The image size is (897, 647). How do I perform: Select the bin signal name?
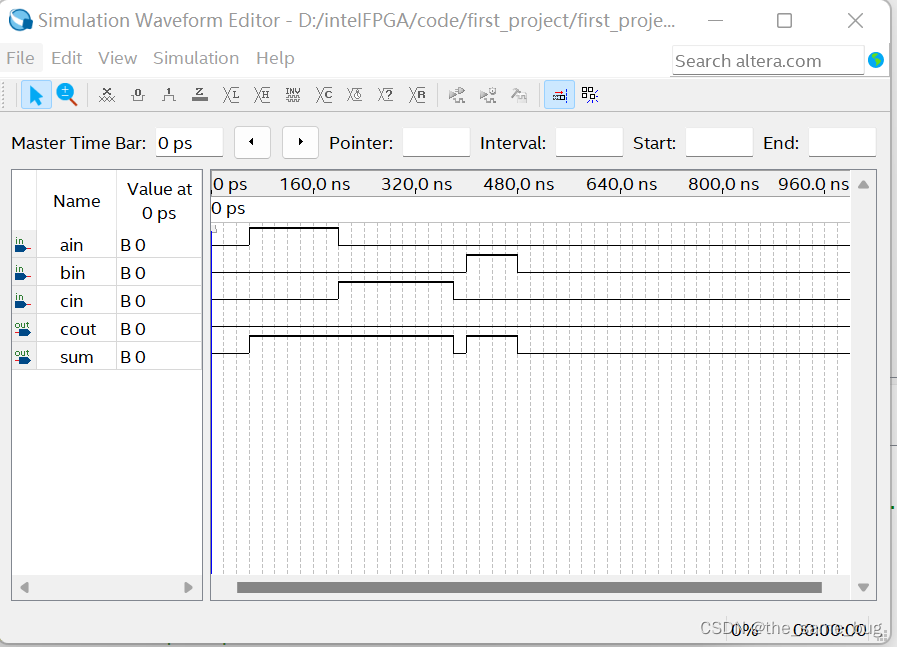[x=73, y=273]
